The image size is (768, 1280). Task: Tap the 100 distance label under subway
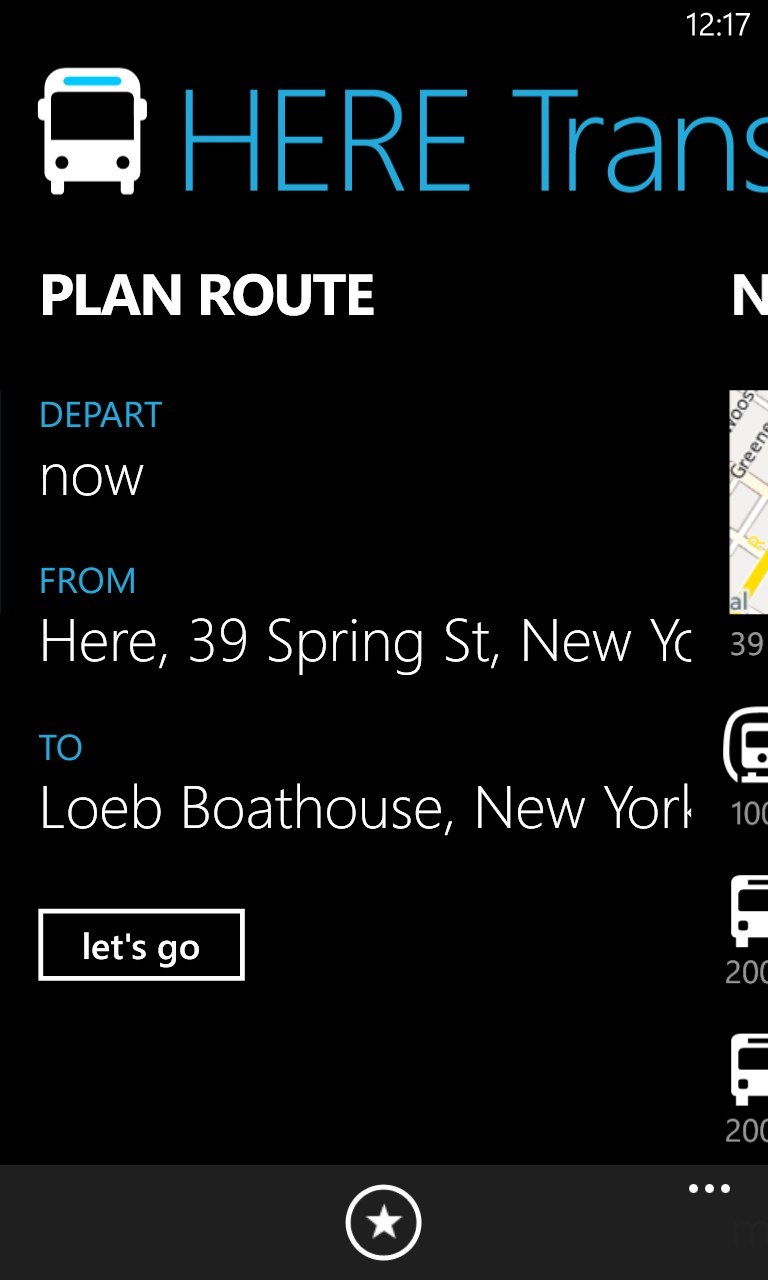749,813
